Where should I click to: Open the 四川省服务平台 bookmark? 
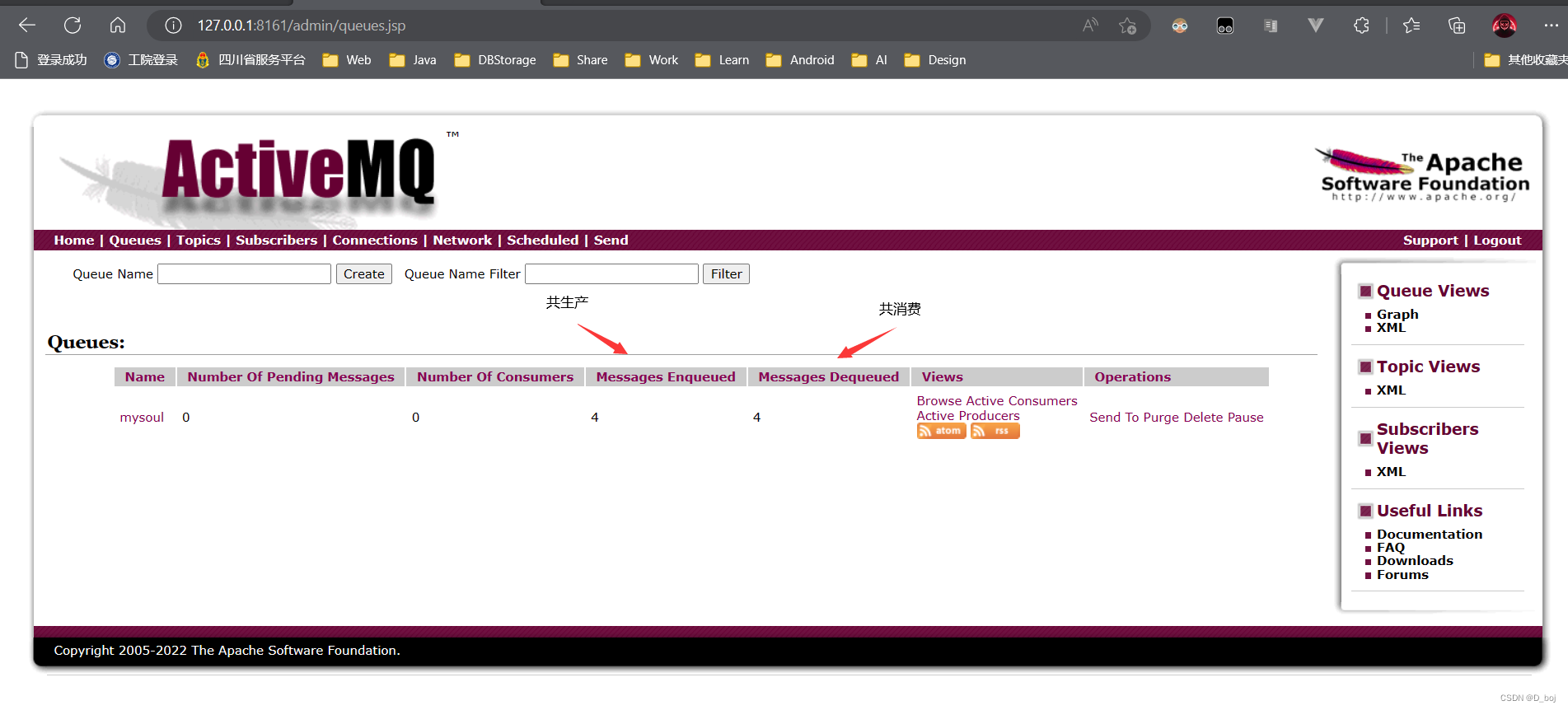(x=250, y=60)
